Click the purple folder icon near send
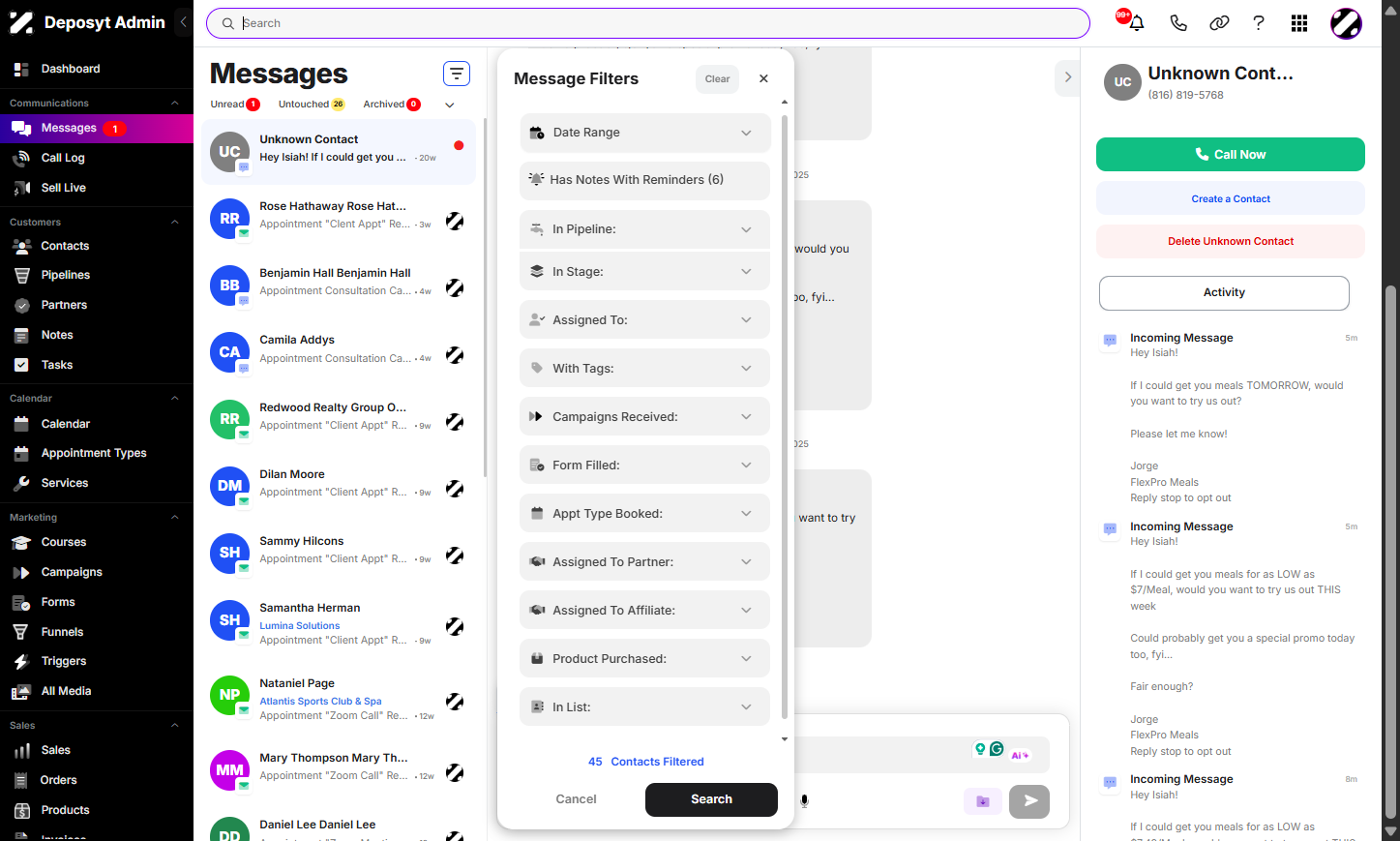This screenshot has width=1400, height=841. coord(983,801)
